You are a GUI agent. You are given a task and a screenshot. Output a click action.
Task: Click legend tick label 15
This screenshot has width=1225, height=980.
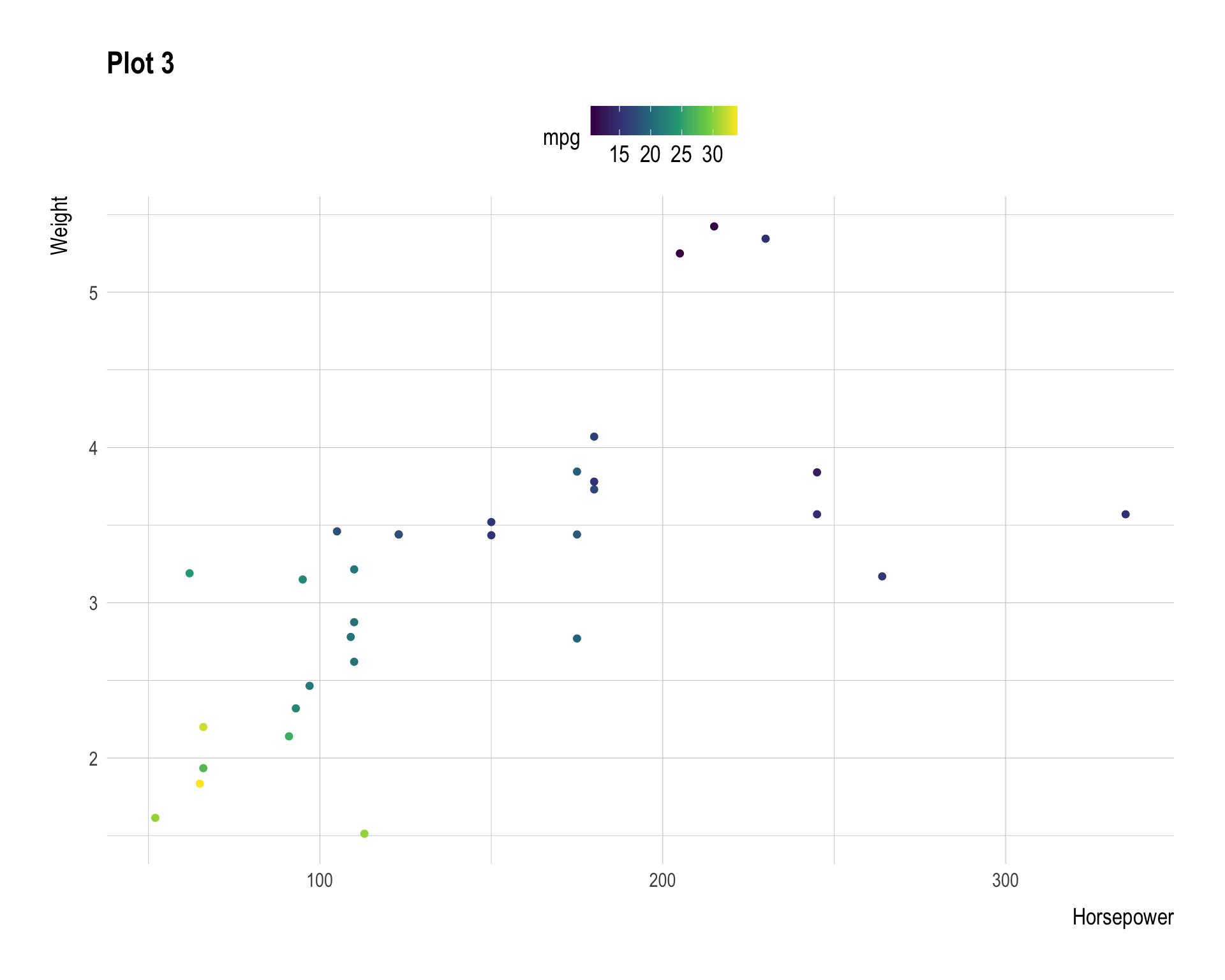(619, 155)
